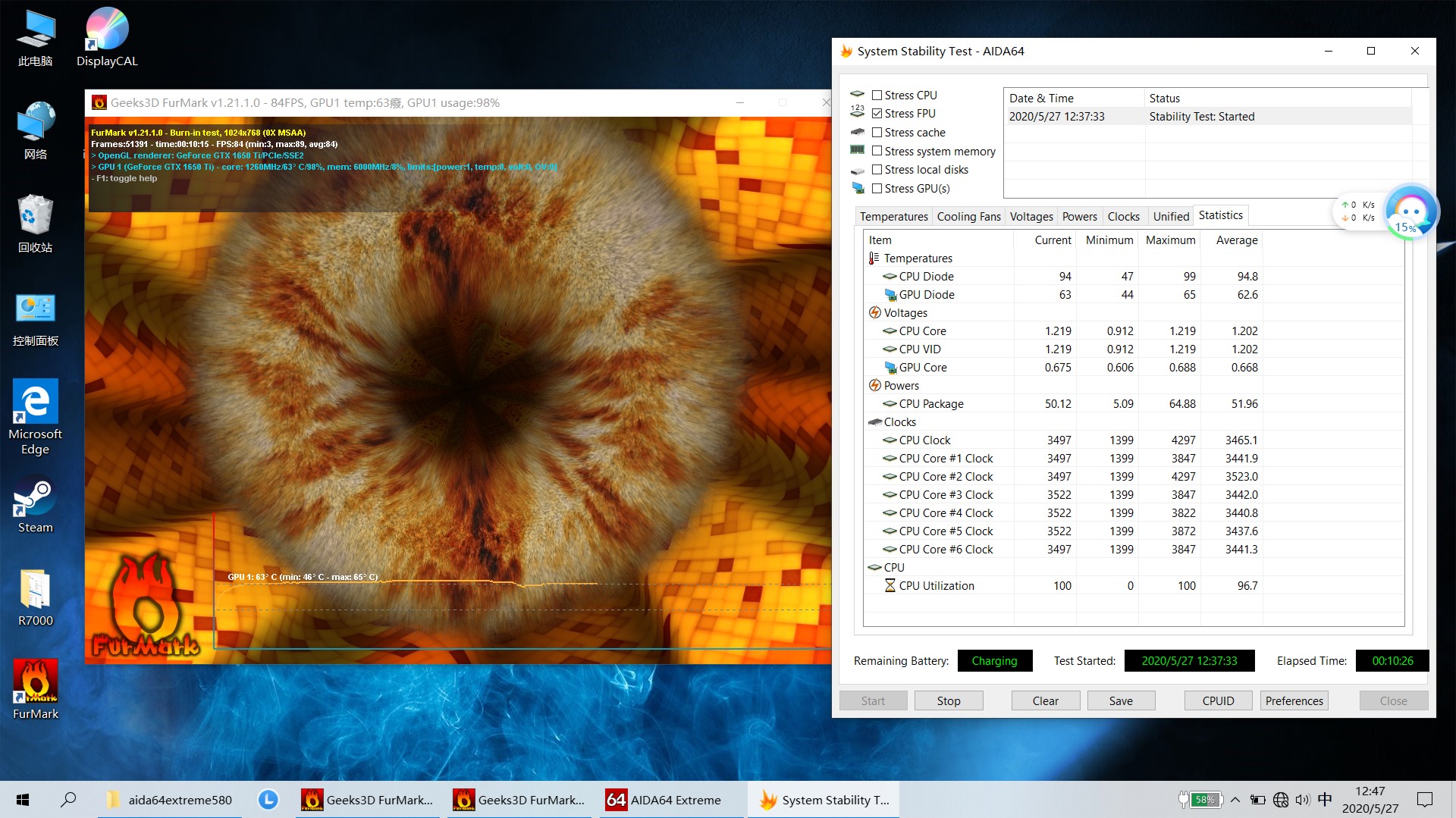This screenshot has height=818, width=1456.
Task: Open the Preferences dialog button
Action: [x=1294, y=701]
